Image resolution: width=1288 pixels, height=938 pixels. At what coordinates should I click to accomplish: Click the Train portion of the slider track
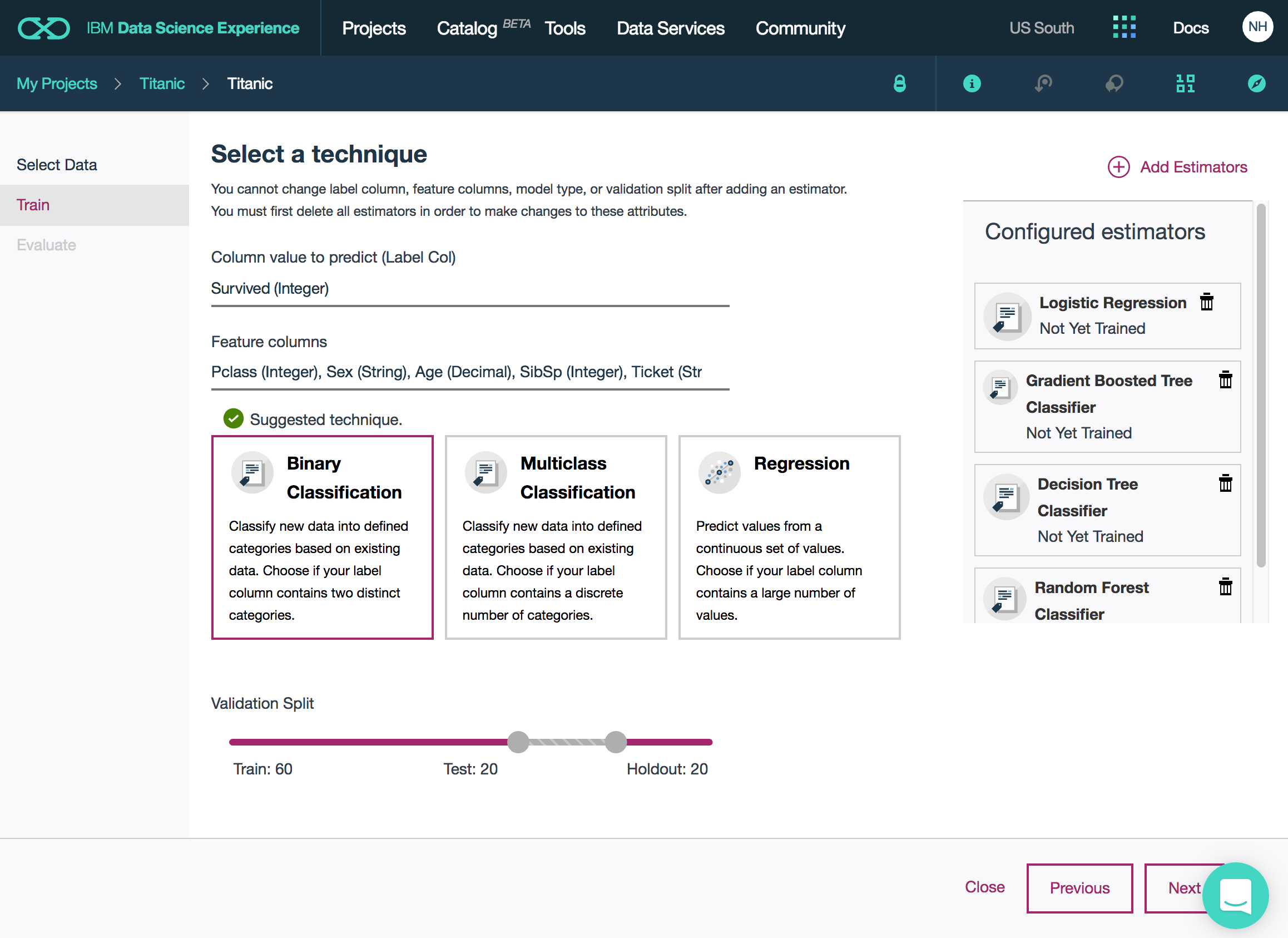tap(368, 742)
